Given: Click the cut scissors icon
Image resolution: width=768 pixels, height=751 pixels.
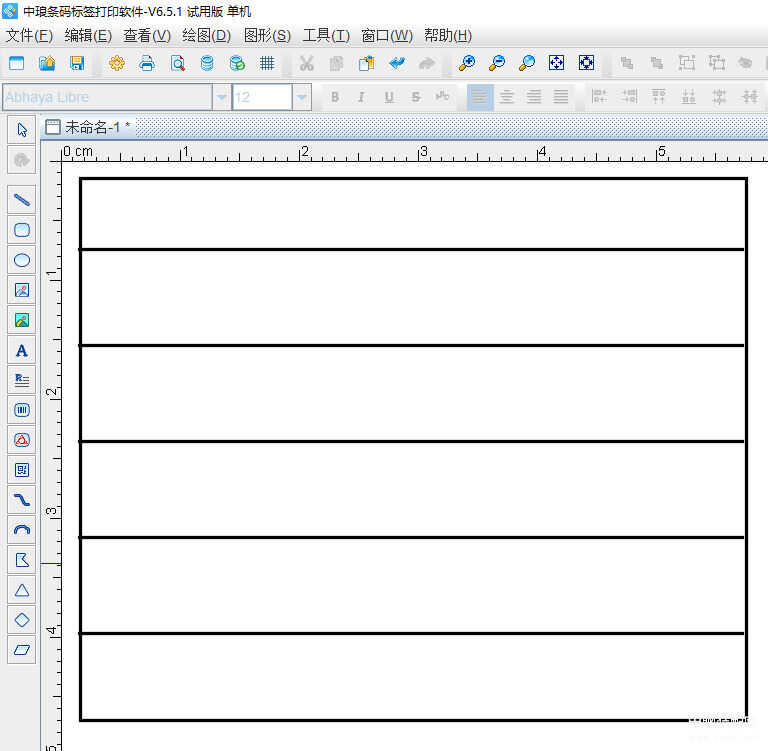Looking at the screenshot, I should coord(307,63).
